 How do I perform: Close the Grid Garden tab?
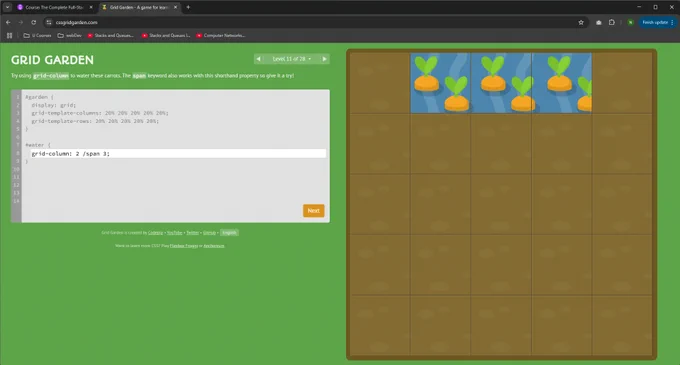tap(175, 7)
